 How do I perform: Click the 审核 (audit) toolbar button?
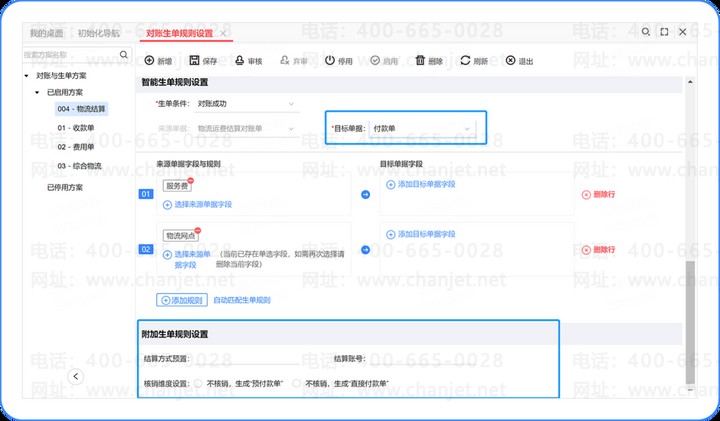pos(248,61)
